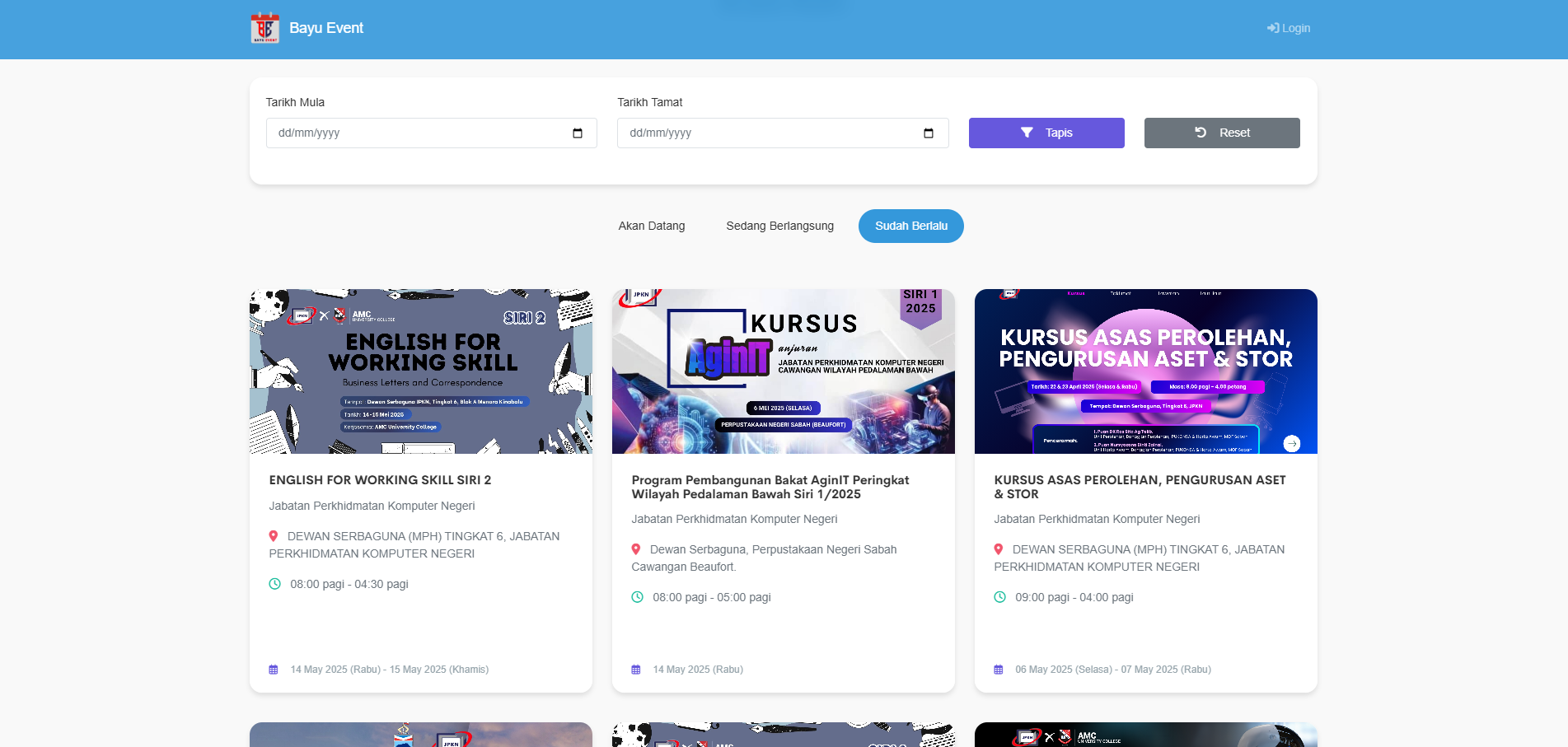Viewport: 1568px width, 747px height.
Task: Click calendar icon on English Working Skill card
Action: coord(274,670)
